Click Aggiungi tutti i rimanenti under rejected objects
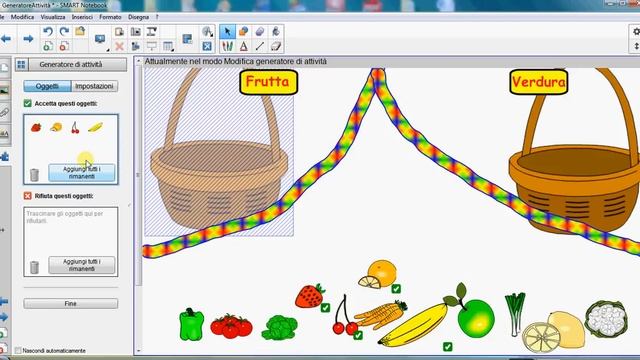 coord(82,265)
